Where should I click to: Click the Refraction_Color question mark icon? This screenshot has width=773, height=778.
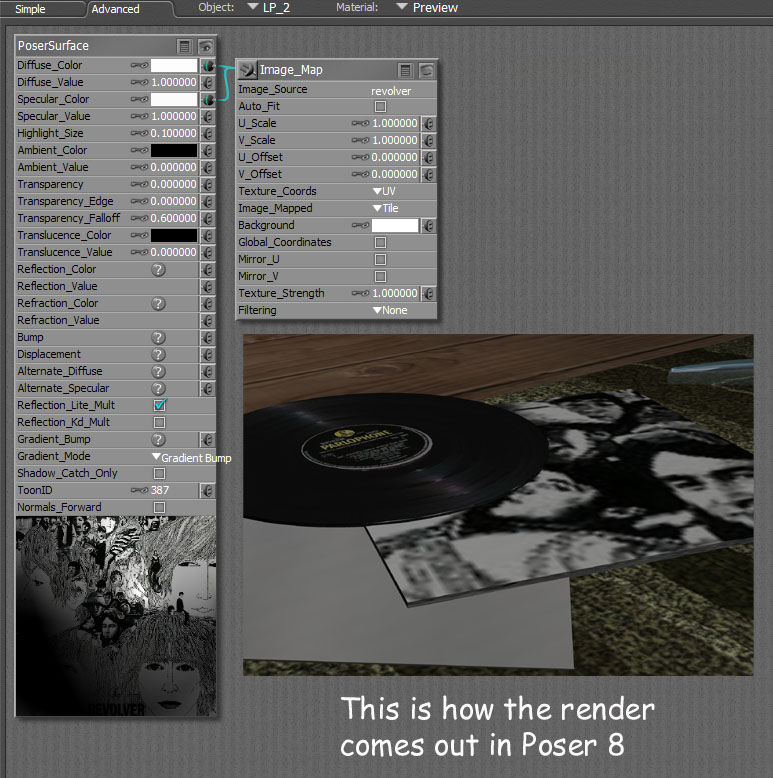[x=158, y=304]
